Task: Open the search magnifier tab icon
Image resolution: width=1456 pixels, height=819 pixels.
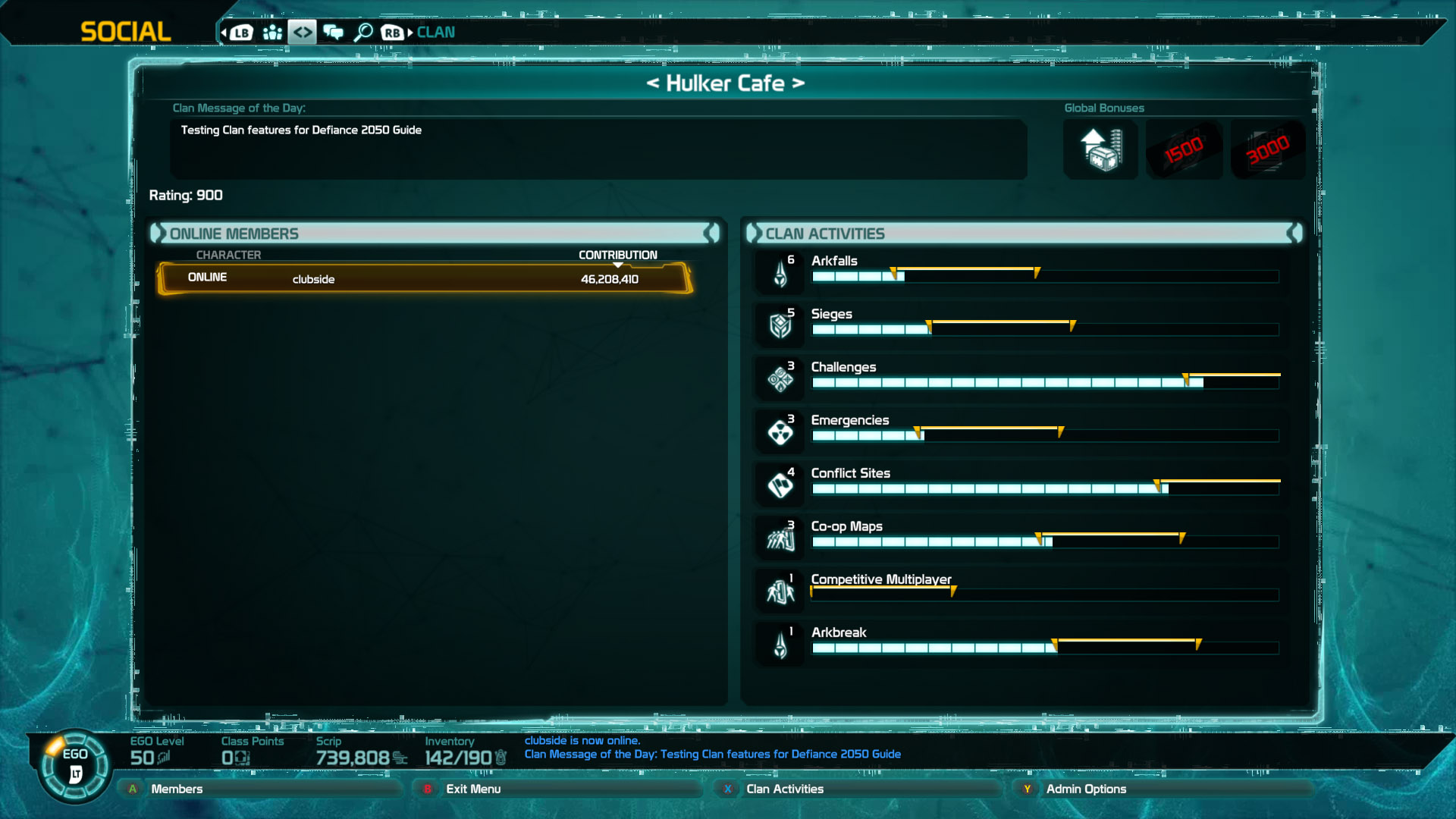Action: coord(363,33)
